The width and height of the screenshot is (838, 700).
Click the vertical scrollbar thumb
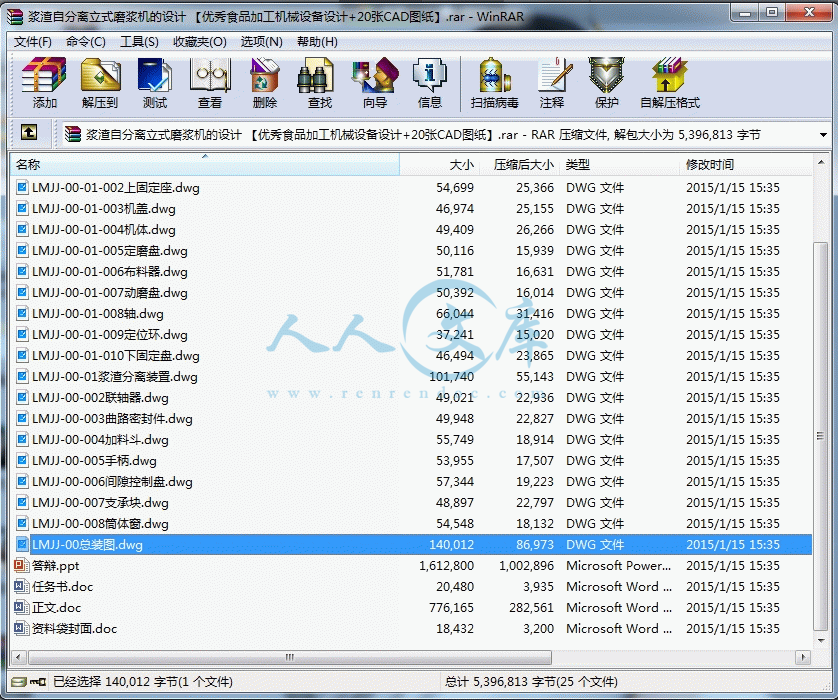pyautogui.click(x=820, y=437)
